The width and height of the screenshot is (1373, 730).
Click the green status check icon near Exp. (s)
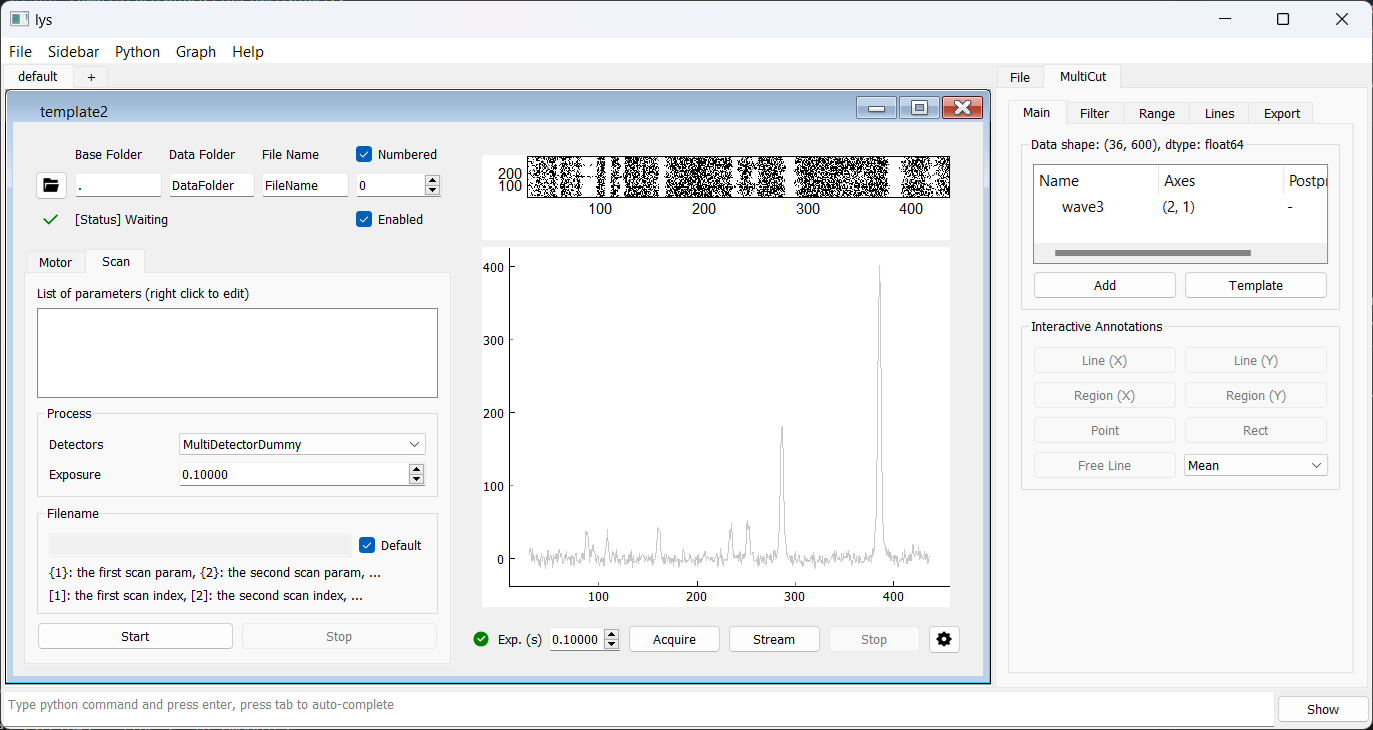(x=481, y=639)
